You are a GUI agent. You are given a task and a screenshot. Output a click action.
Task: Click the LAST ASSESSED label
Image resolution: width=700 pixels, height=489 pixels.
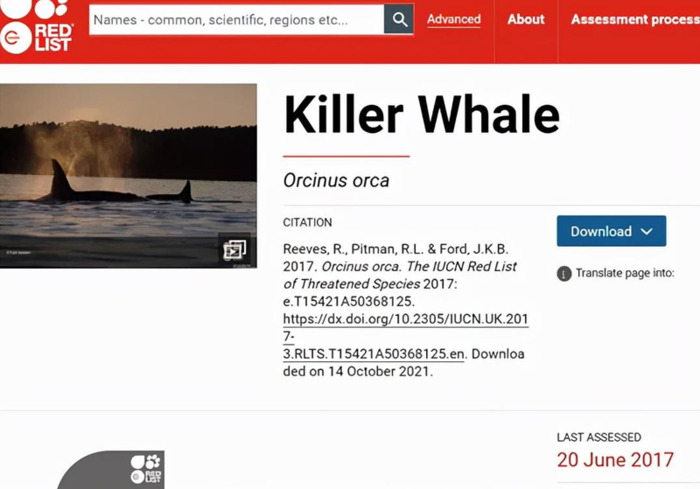599,437
